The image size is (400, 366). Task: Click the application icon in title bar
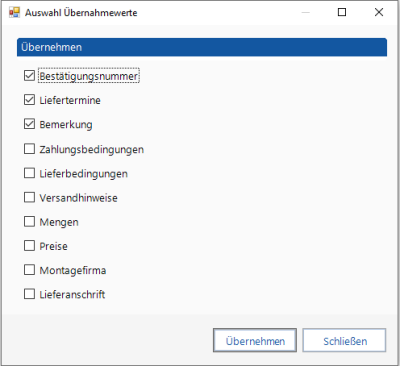tap(14, 12)
